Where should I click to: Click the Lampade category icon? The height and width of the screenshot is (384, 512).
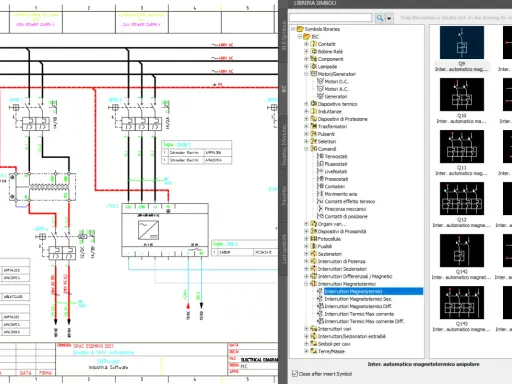pos(313,66)
